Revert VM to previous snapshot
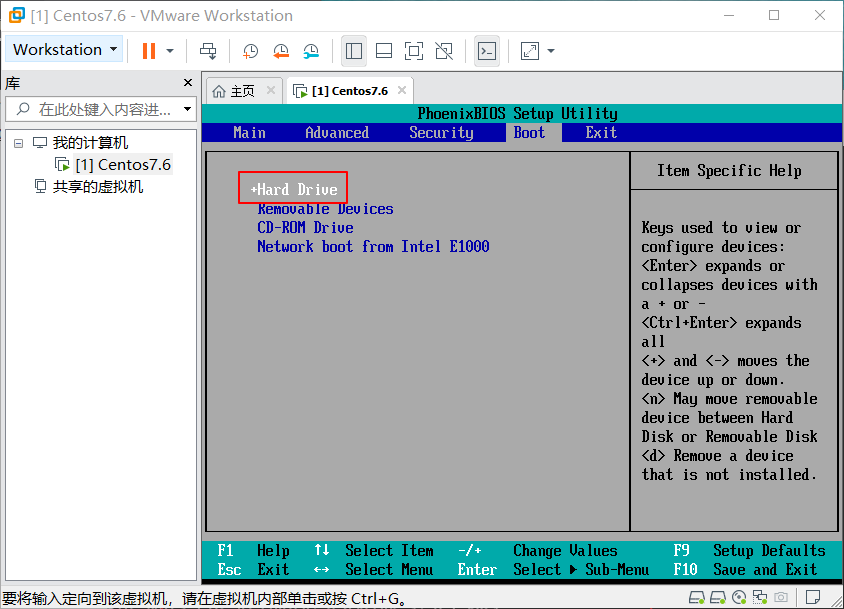The height and width of the screenshot is (609, 844). pyautogui.click(x=280, y=51)
